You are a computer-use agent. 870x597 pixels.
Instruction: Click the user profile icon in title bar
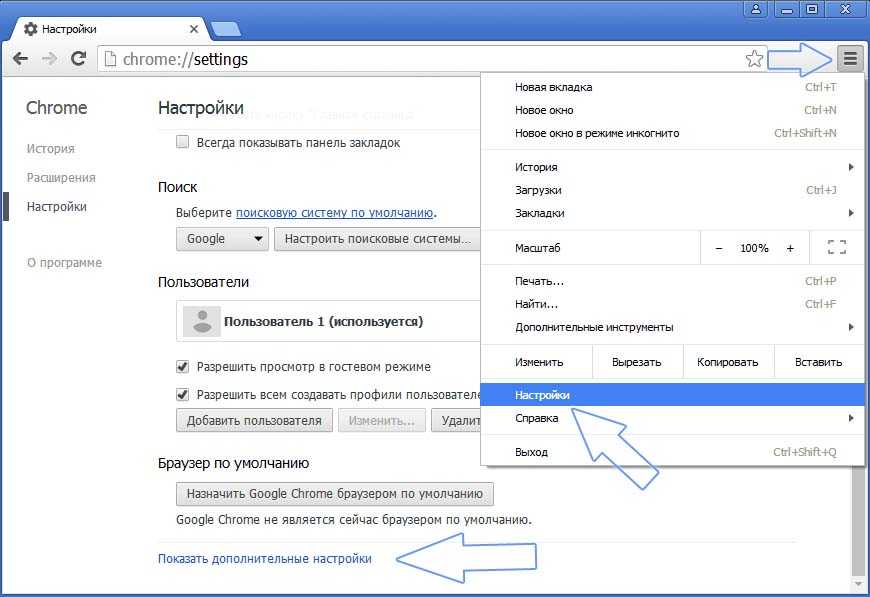click(756, 8)
